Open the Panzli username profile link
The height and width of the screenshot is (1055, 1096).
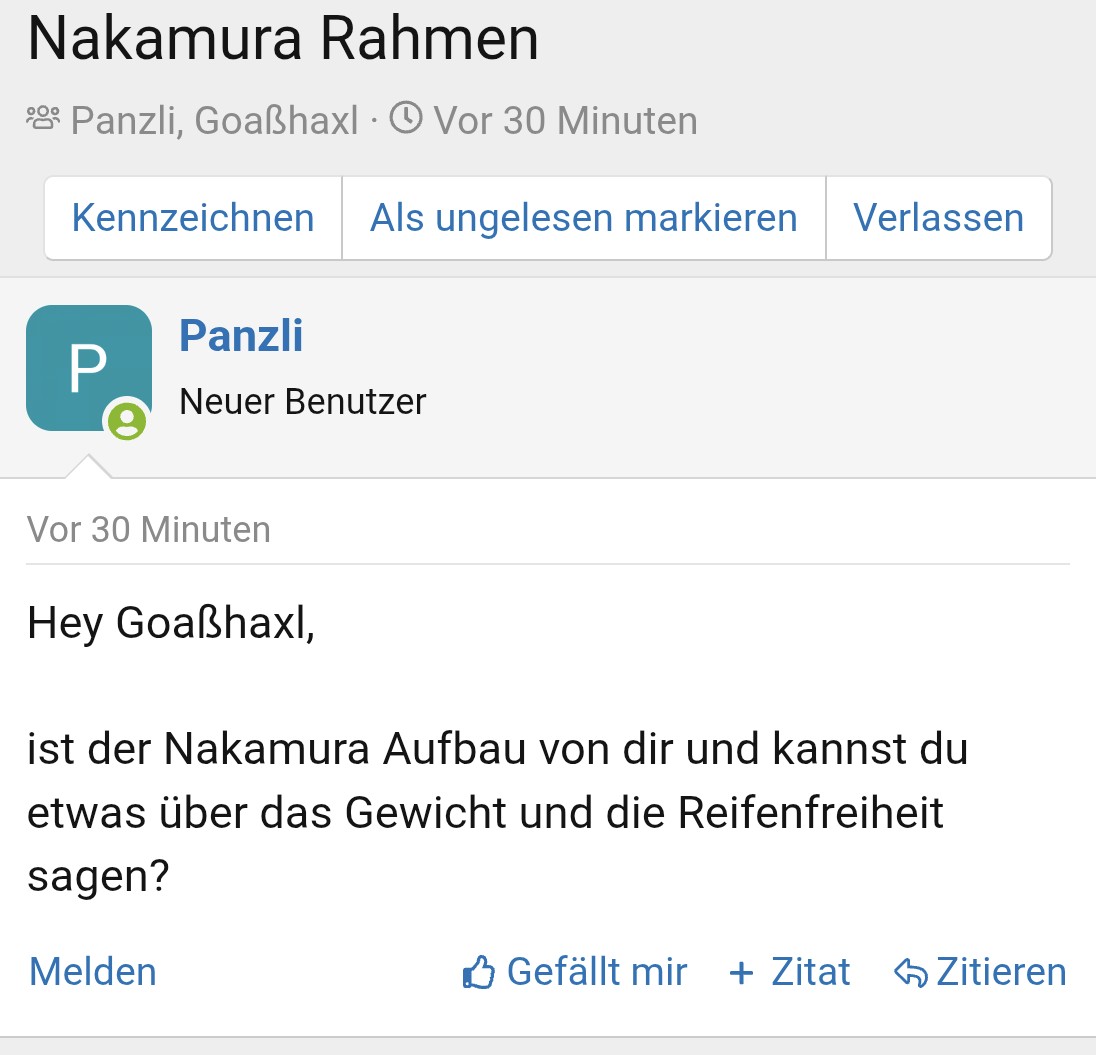click(x=241, y=336)
